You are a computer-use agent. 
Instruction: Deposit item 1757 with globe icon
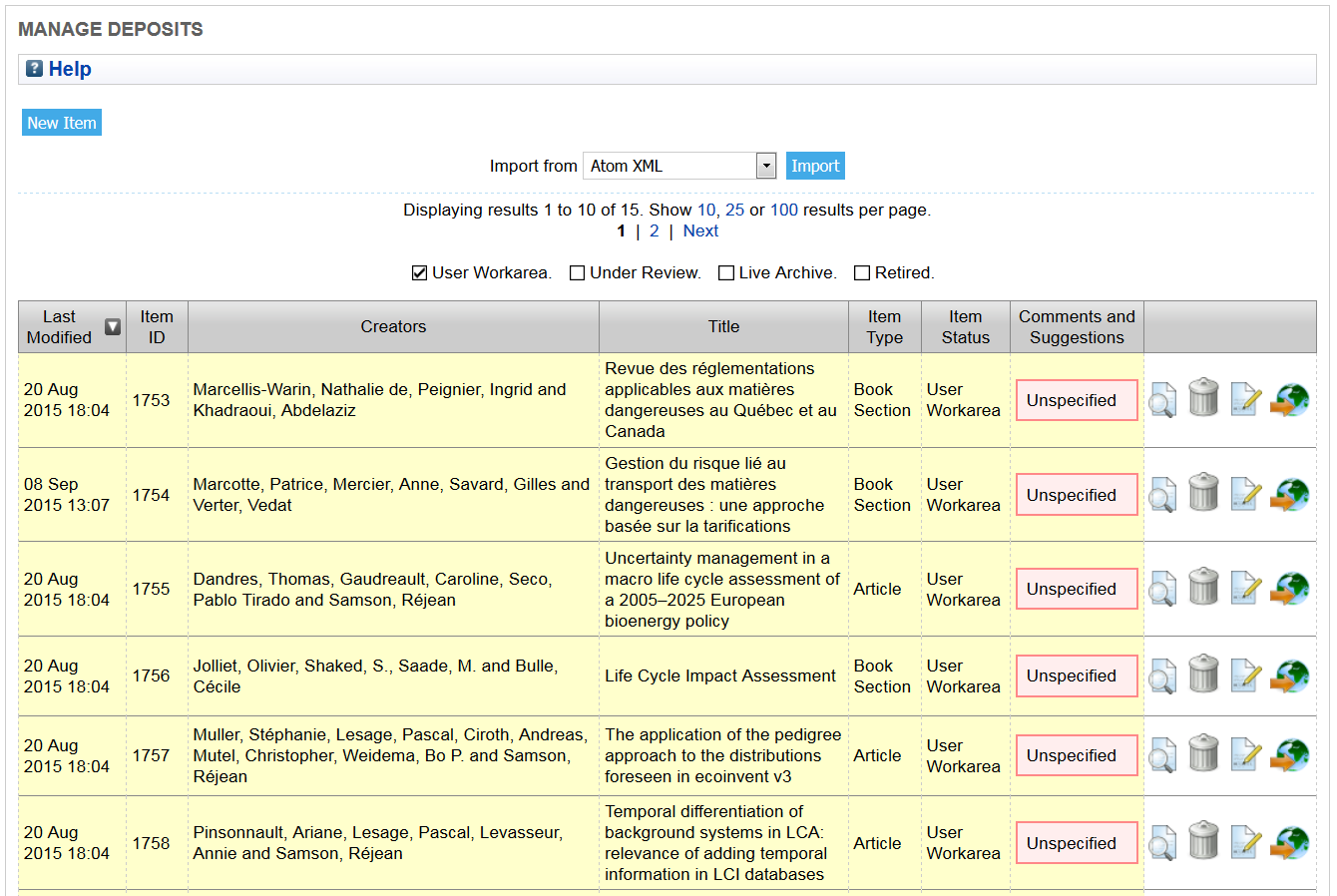tap(1289, 755)
